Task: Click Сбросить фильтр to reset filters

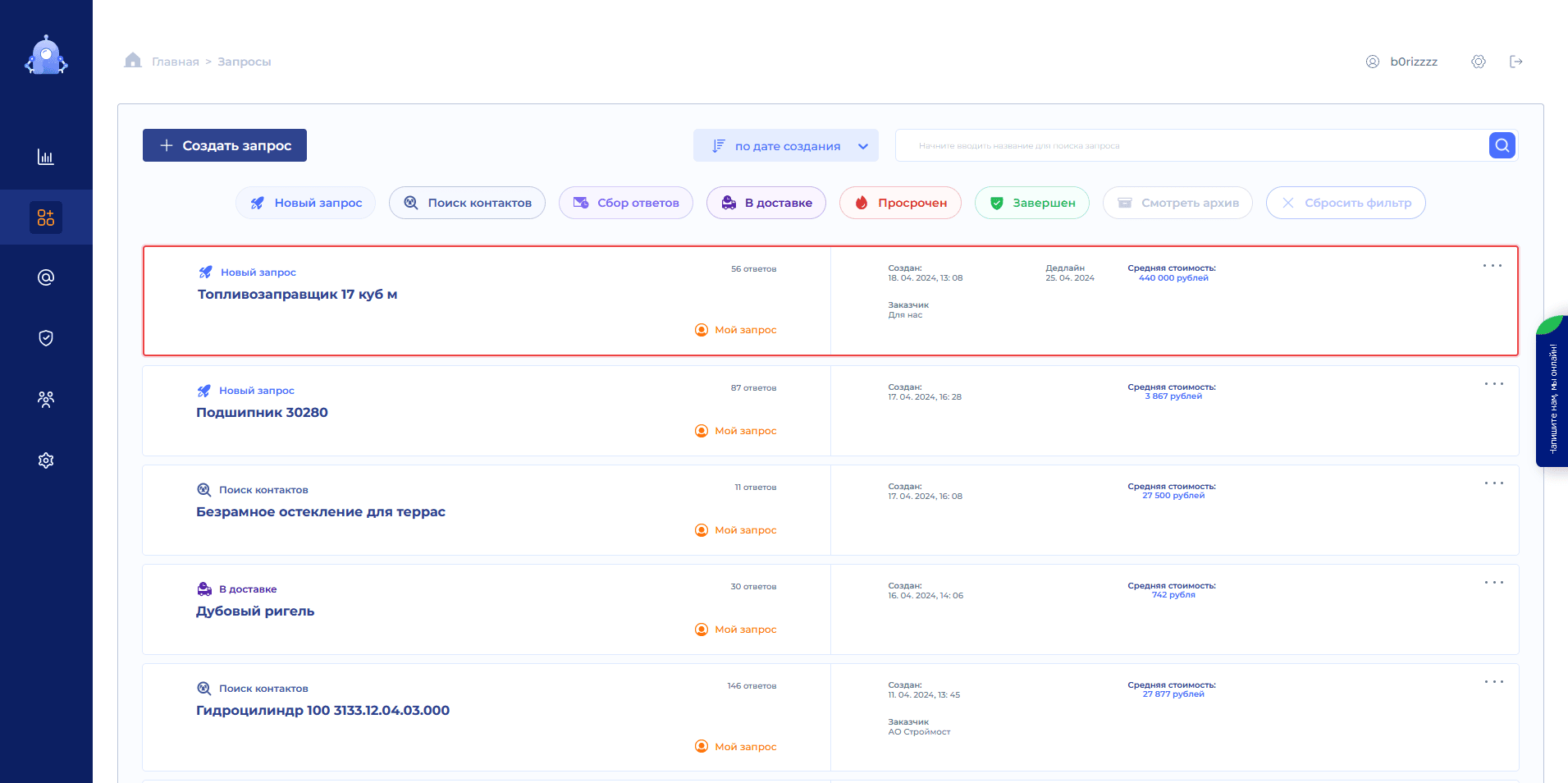Action: pyautogui.click(x=1345, y=203)
